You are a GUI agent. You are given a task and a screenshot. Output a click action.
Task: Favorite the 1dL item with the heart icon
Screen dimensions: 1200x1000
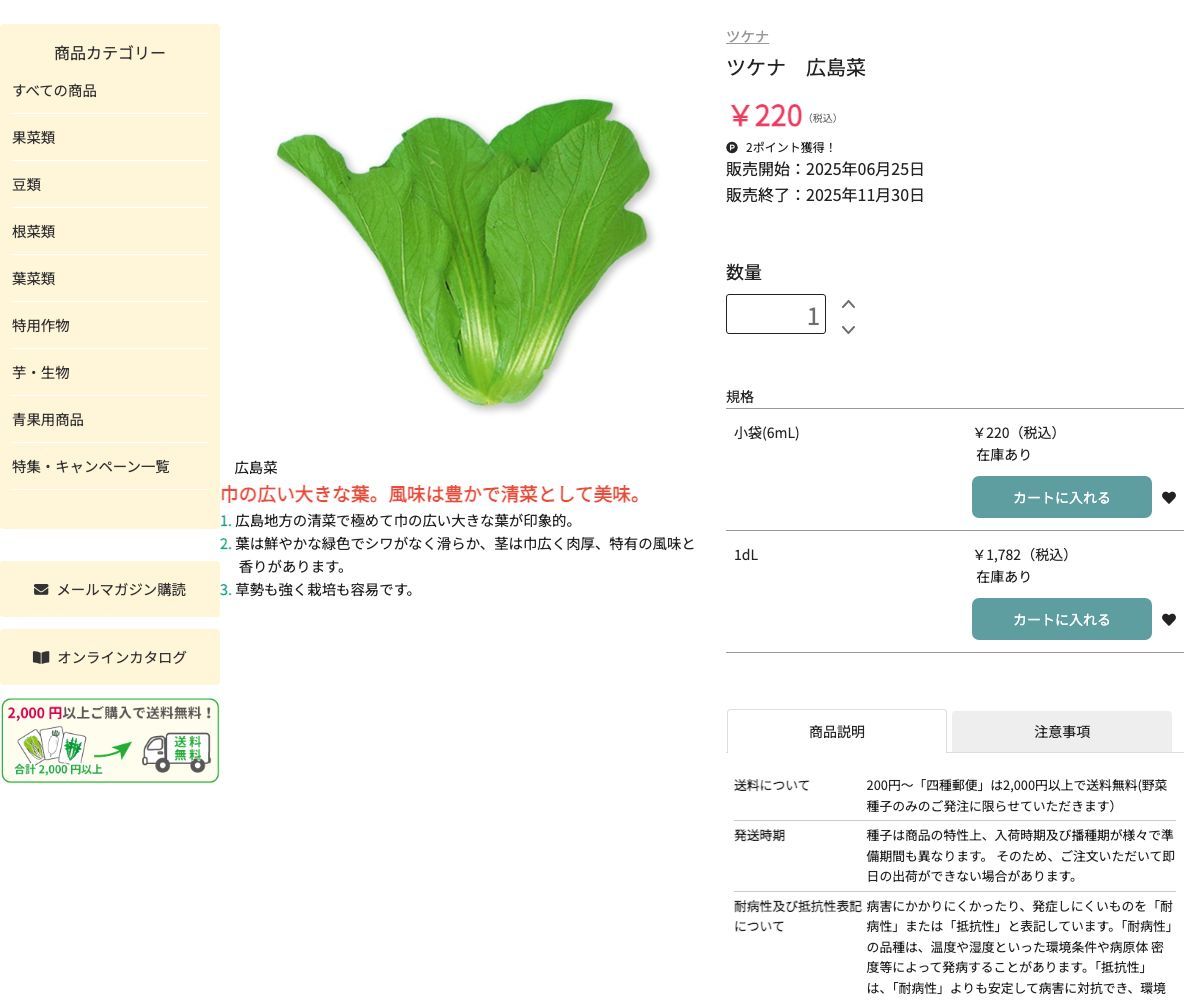pos(1168,620)
